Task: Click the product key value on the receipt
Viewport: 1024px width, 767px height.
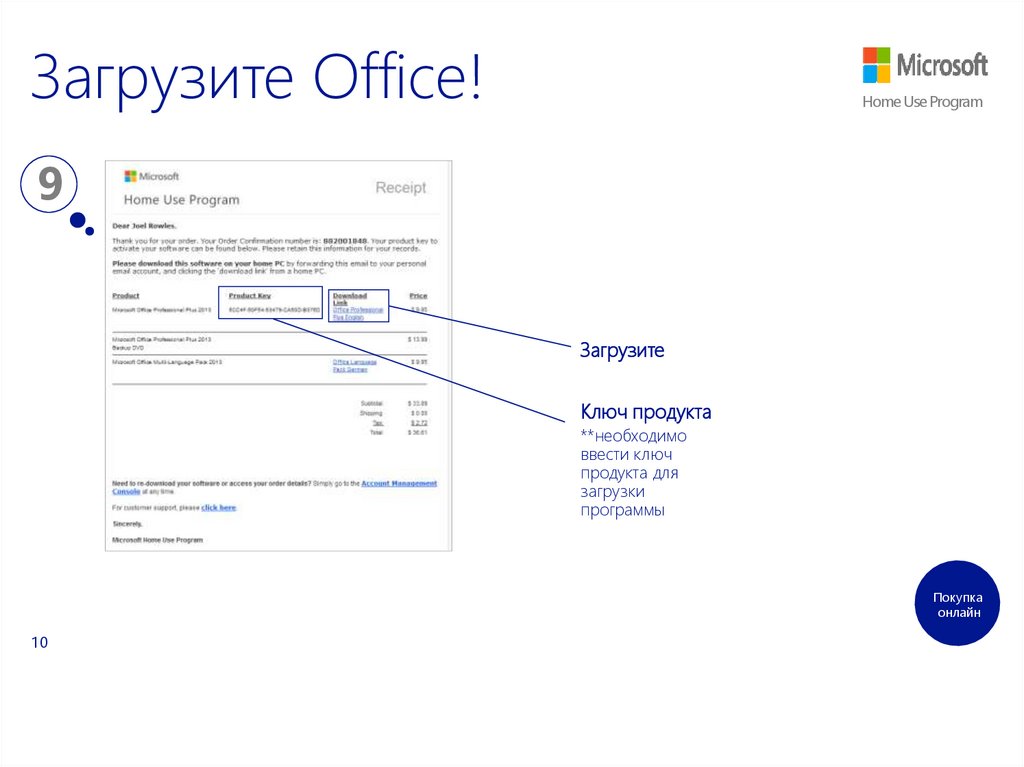Action: tap(272, 311)
